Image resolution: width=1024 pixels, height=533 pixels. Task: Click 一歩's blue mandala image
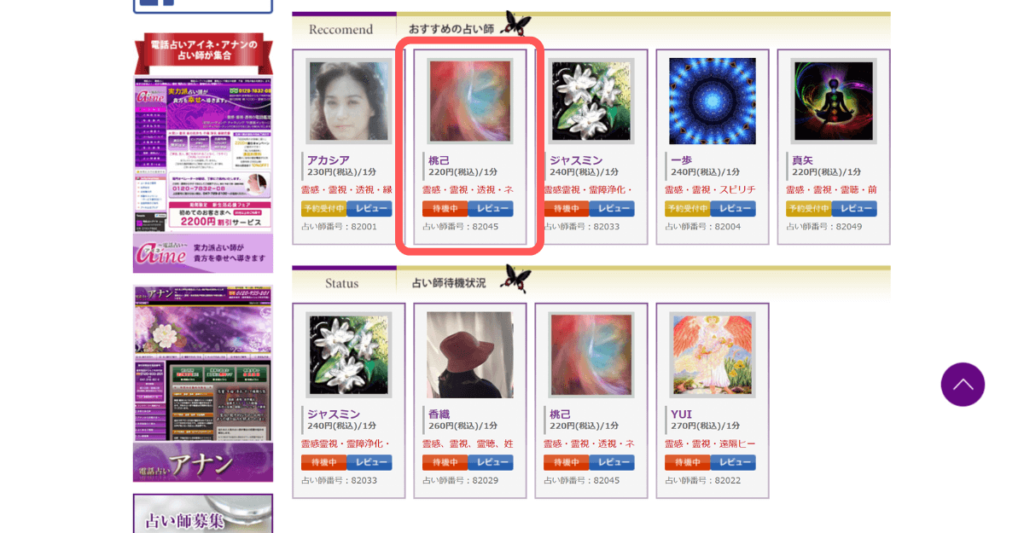coord(712,101)
